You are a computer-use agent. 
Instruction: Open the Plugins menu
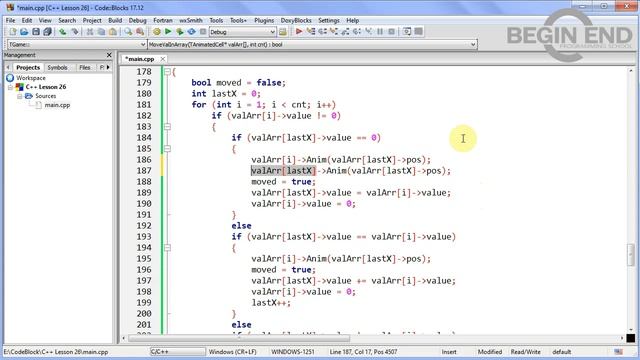pos(264,20)
